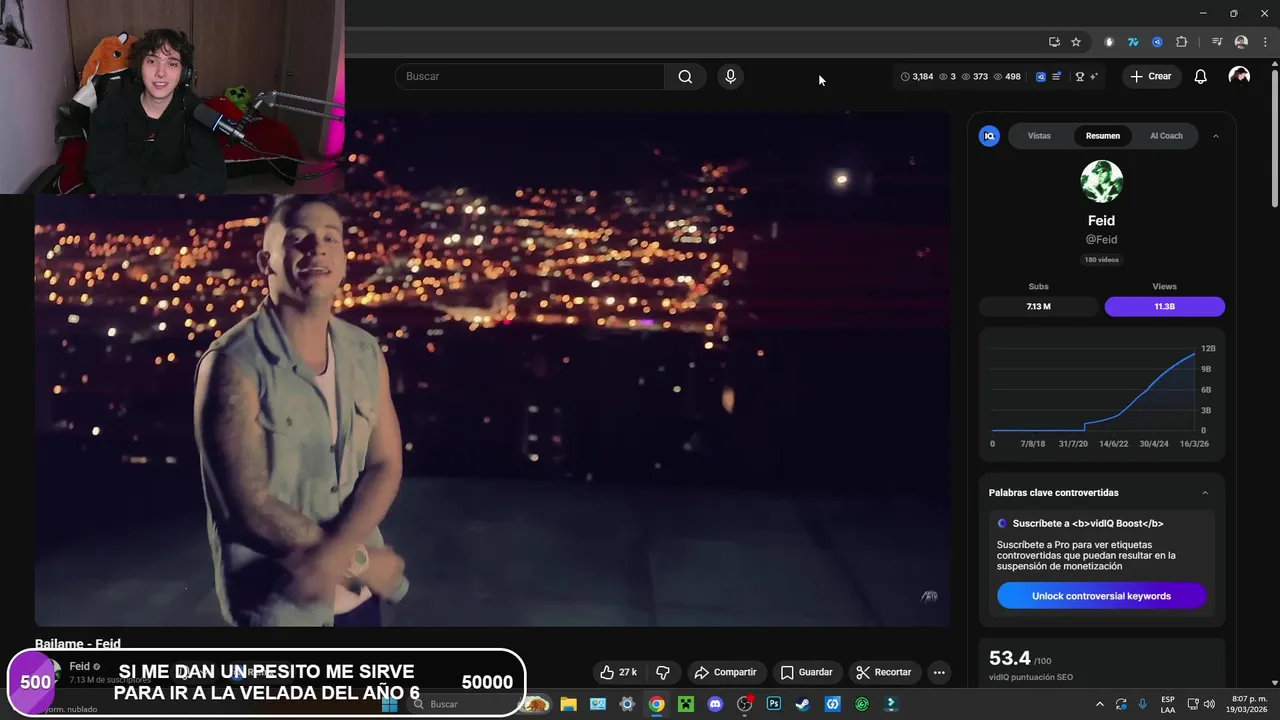
Task: Open the YouTube account avatar menu
Action: point(1239,76)
